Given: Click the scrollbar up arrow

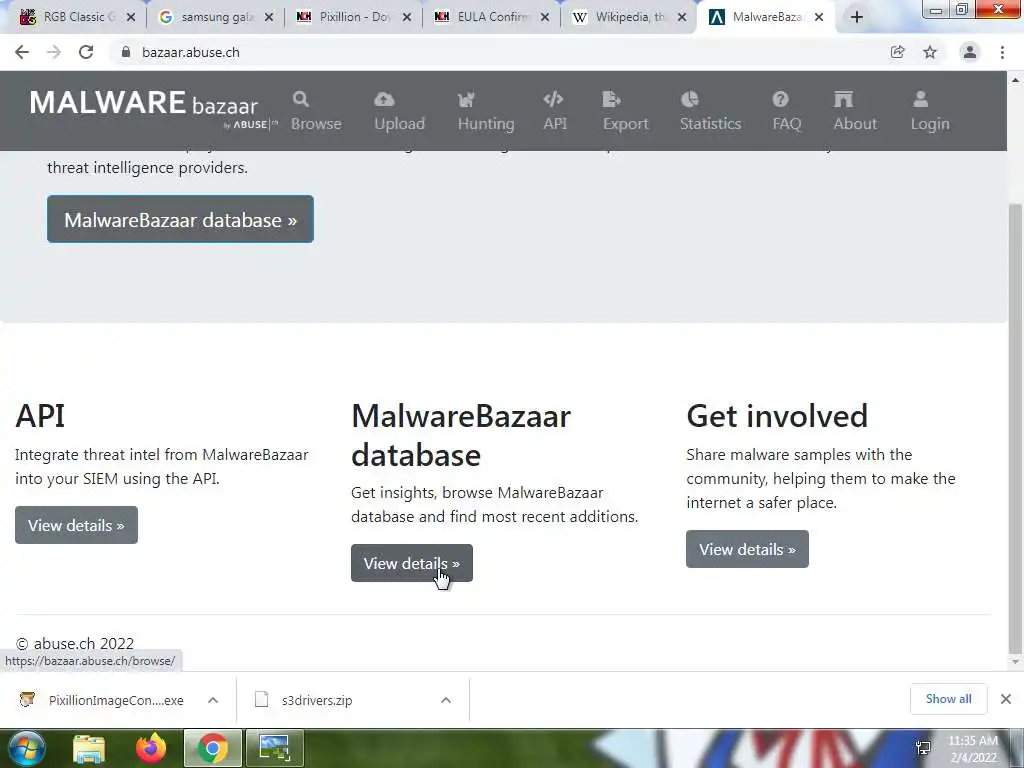Looking at the screenshot, I should point(1015,80).
